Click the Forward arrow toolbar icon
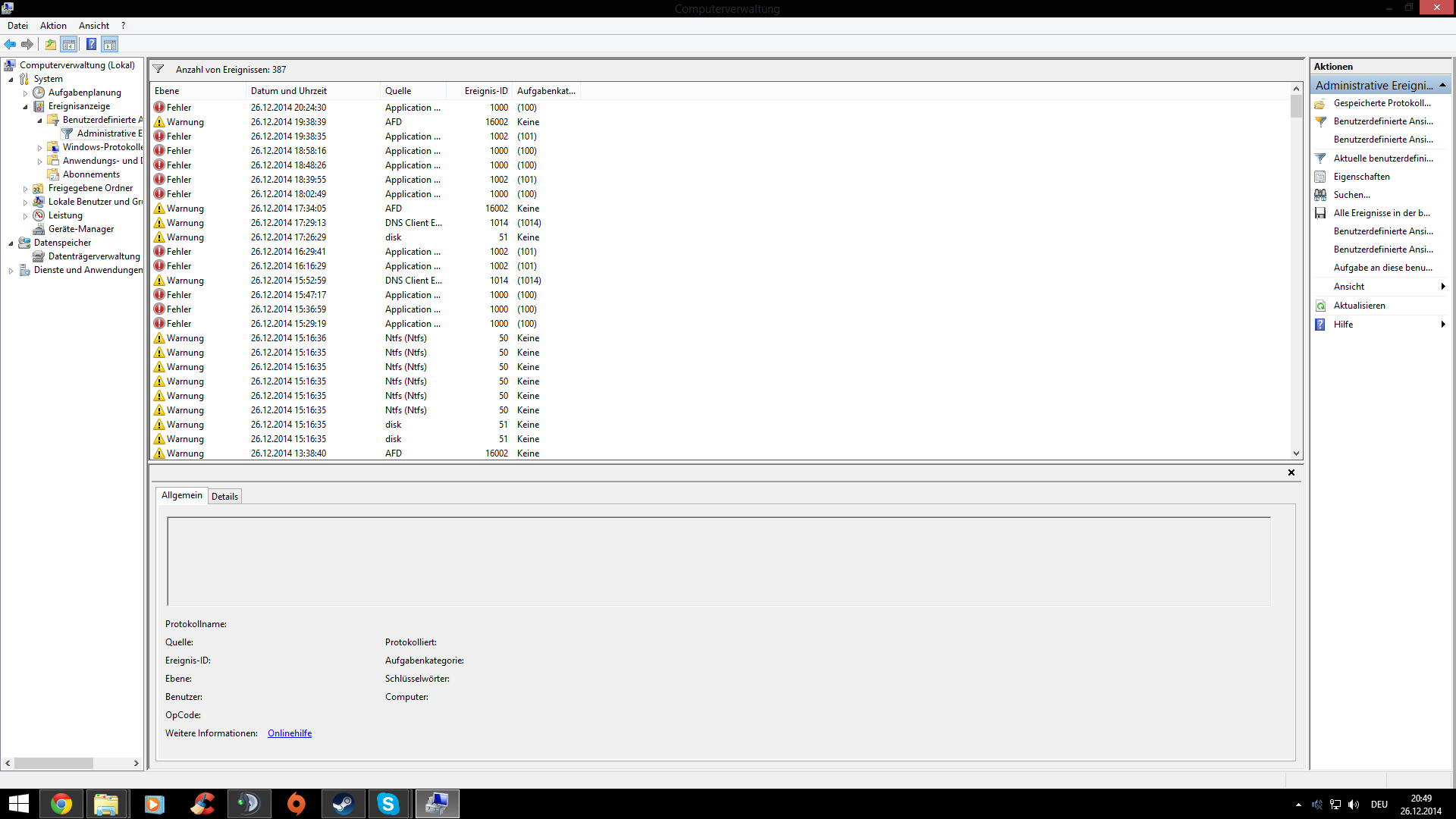Image resolution: width=1456 pixels, height=819 pixels. click(27, 44)
